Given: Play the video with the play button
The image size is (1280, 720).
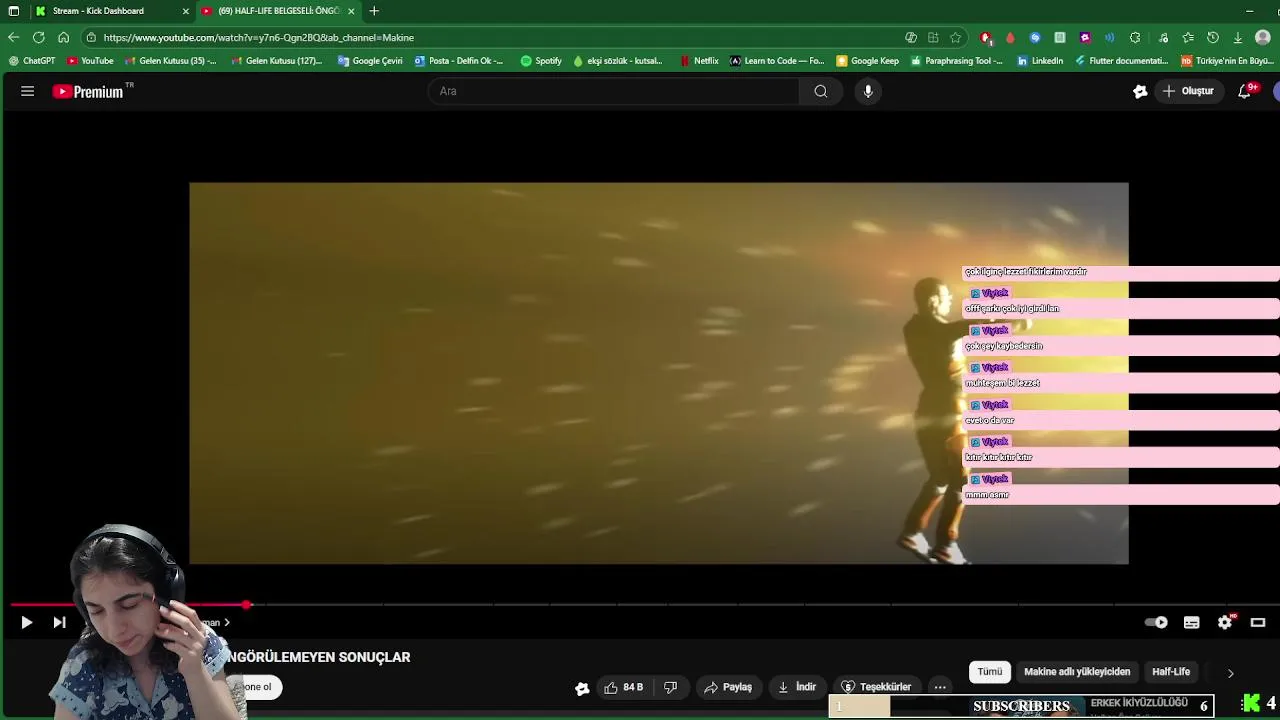Looking at the screenshot, I should pyautogui.click(x=27, y=622).
